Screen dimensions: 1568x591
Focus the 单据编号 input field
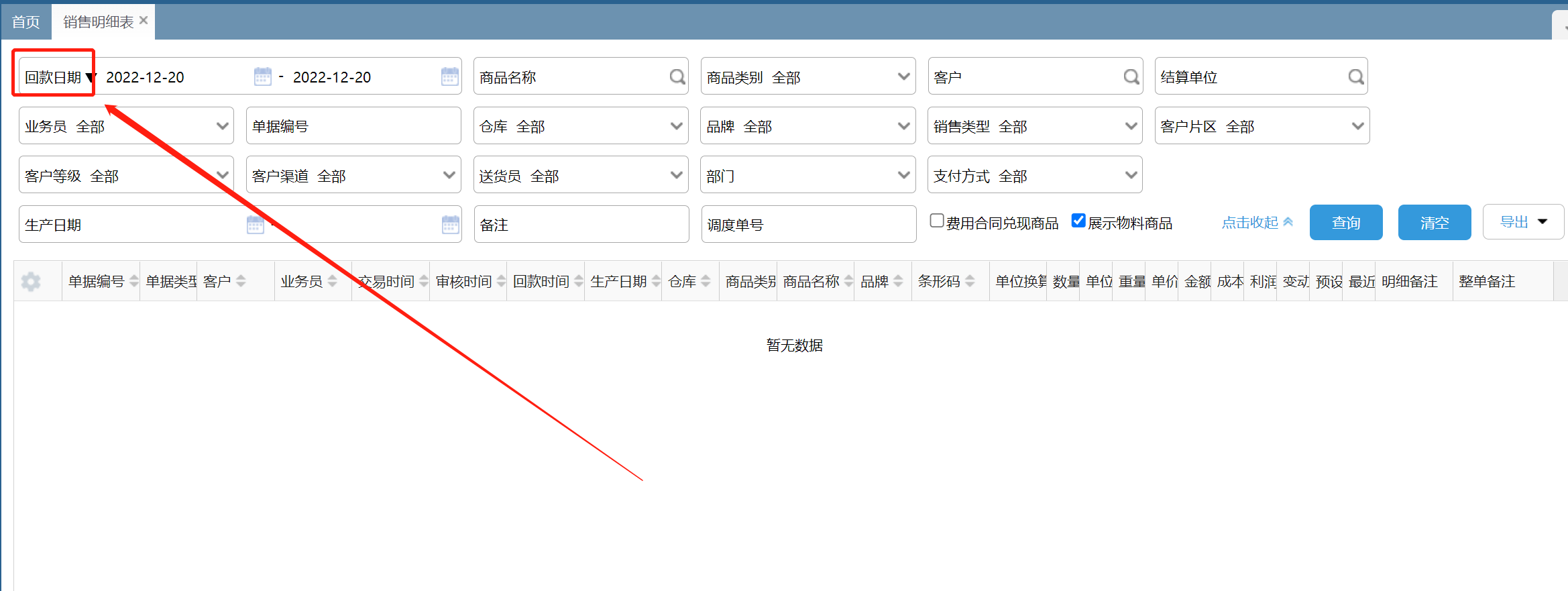coord(353,125)
